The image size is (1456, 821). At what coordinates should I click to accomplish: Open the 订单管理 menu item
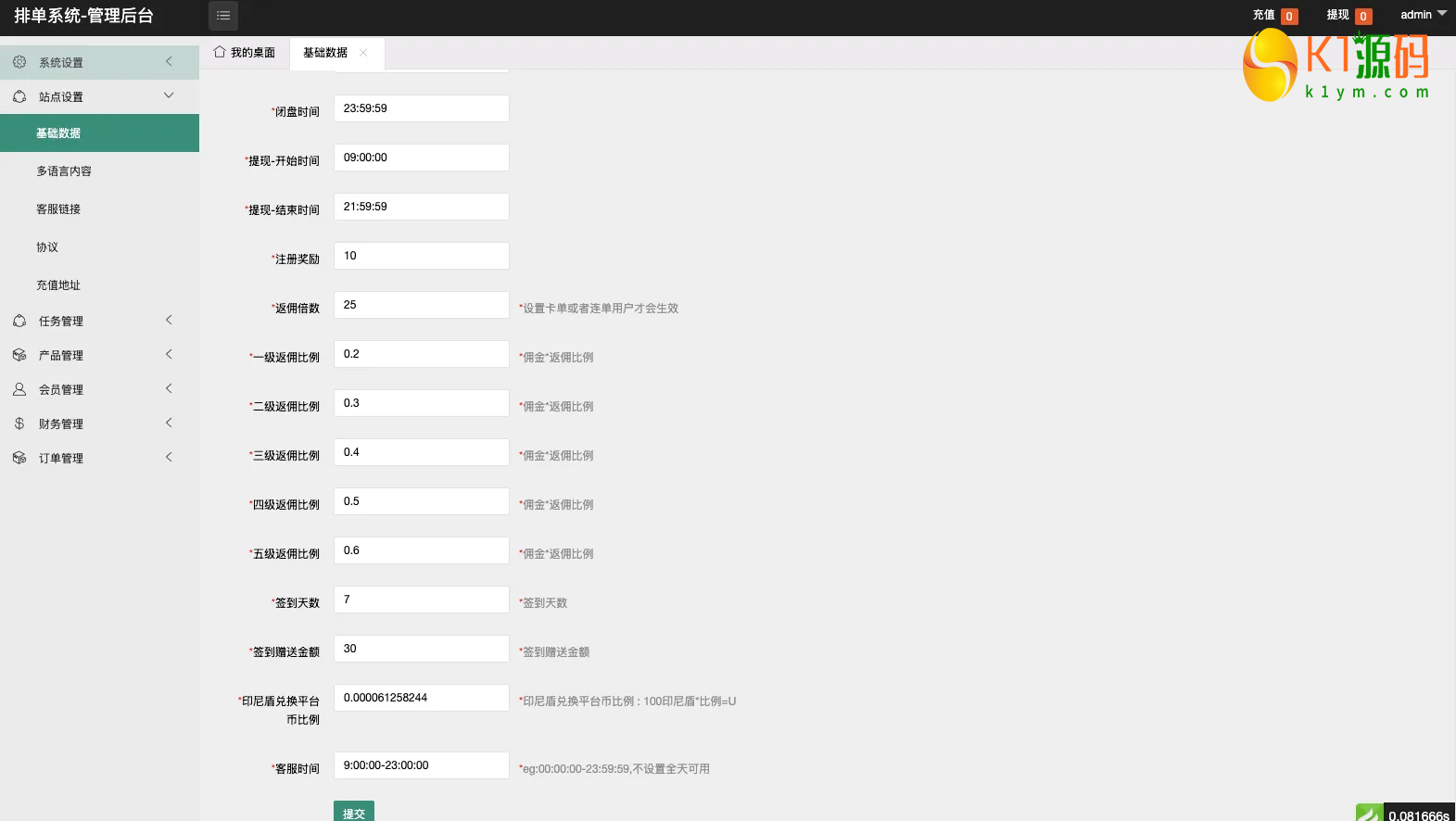[100, 458]
